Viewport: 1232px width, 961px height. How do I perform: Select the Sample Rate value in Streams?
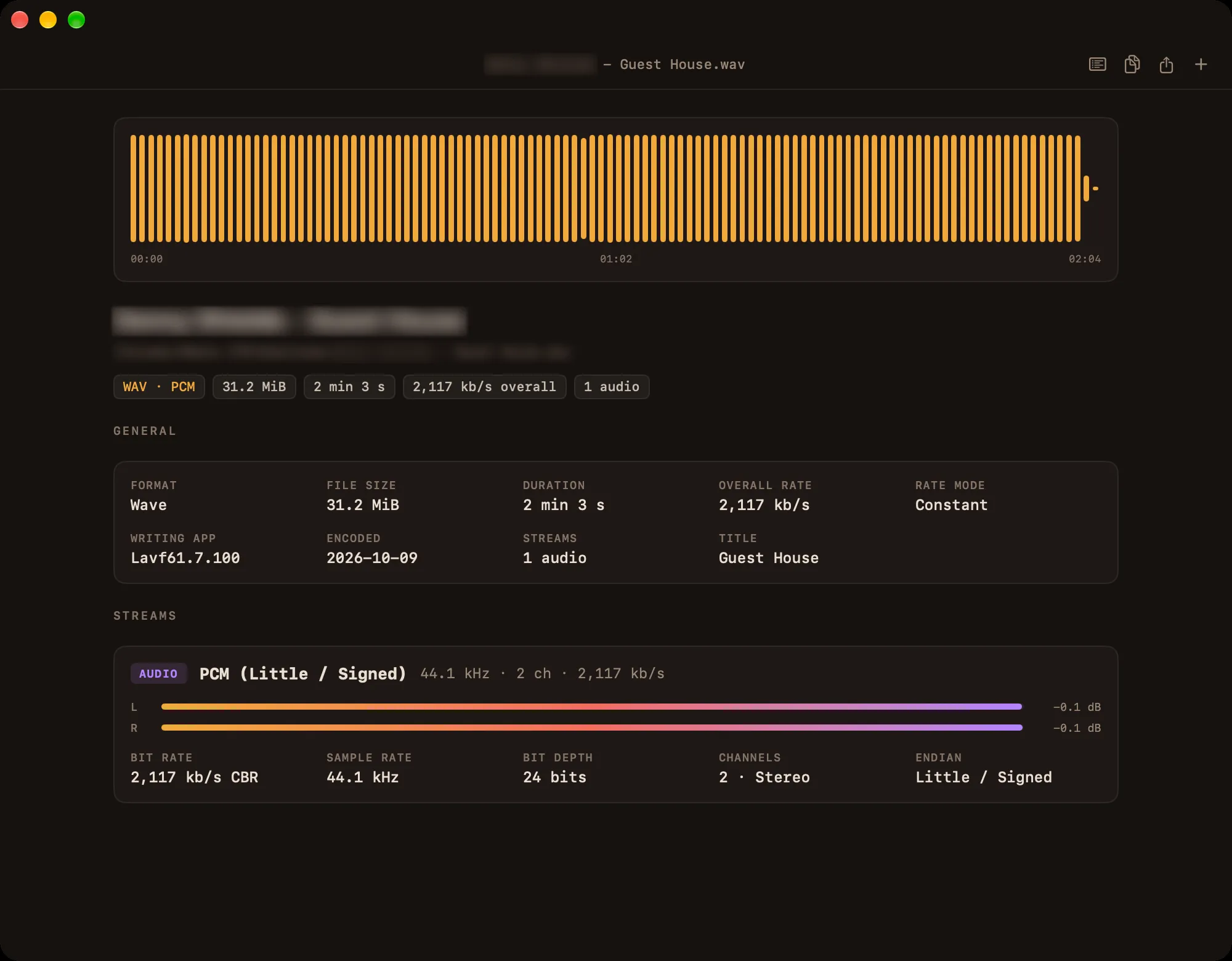point(363,777)
